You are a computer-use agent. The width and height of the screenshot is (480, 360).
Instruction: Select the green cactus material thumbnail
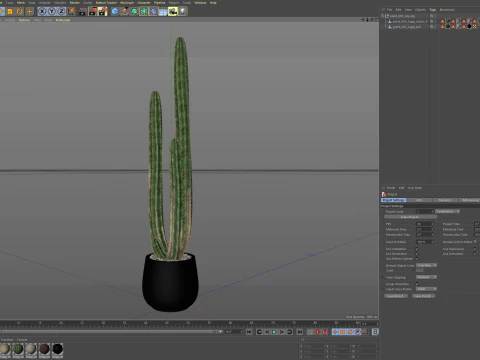click(18, 349)
